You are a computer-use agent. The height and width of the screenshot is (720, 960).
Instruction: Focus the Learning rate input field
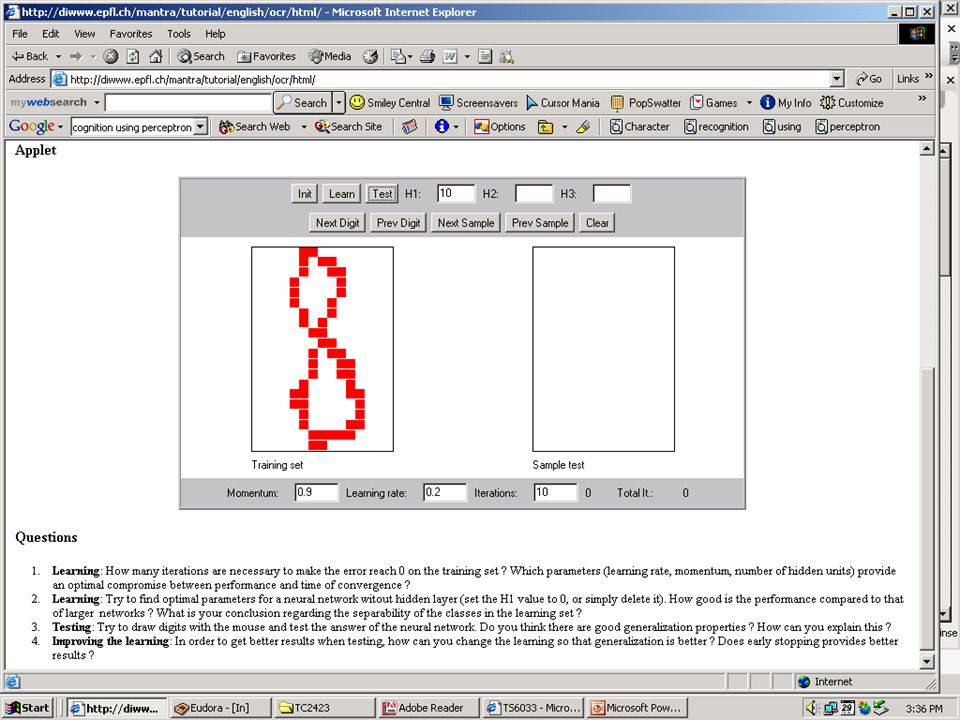(x=444, y=492)
